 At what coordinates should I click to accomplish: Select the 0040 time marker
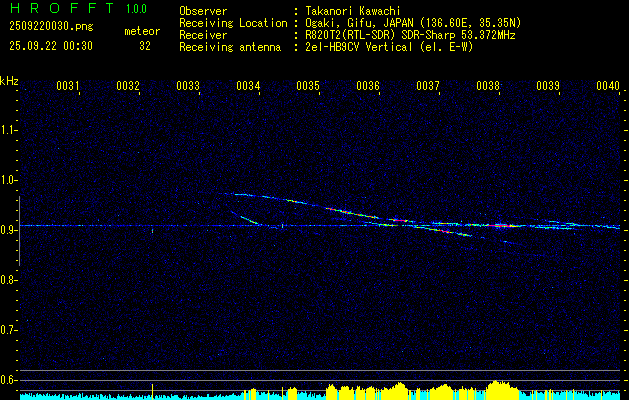608,87
